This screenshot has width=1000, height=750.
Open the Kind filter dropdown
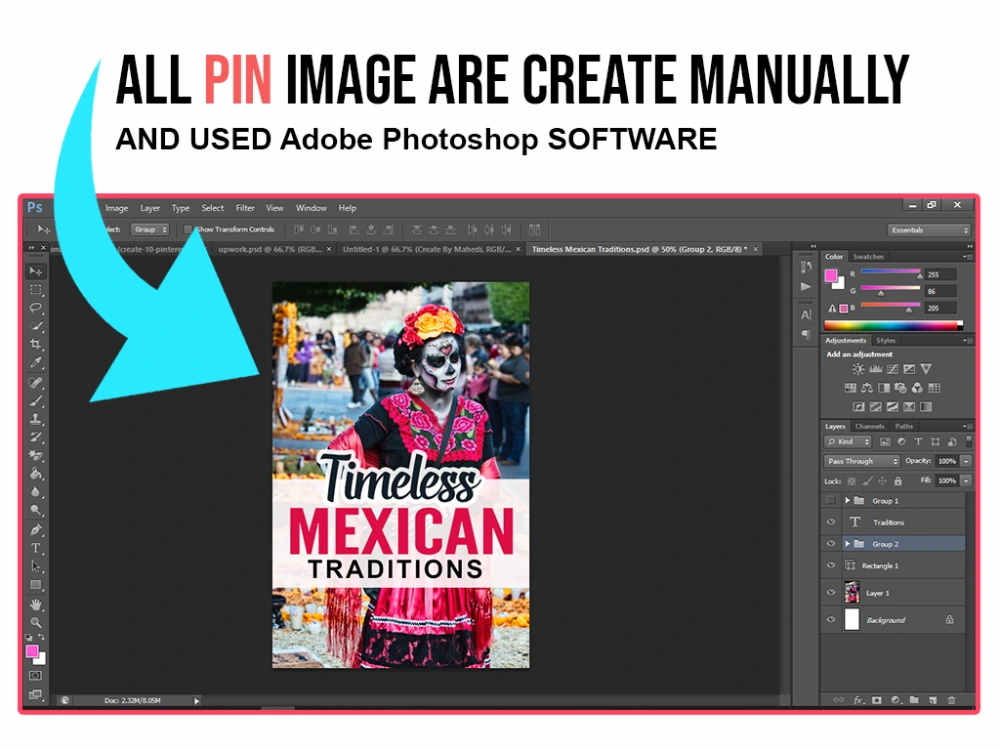[x=847, y=442]
